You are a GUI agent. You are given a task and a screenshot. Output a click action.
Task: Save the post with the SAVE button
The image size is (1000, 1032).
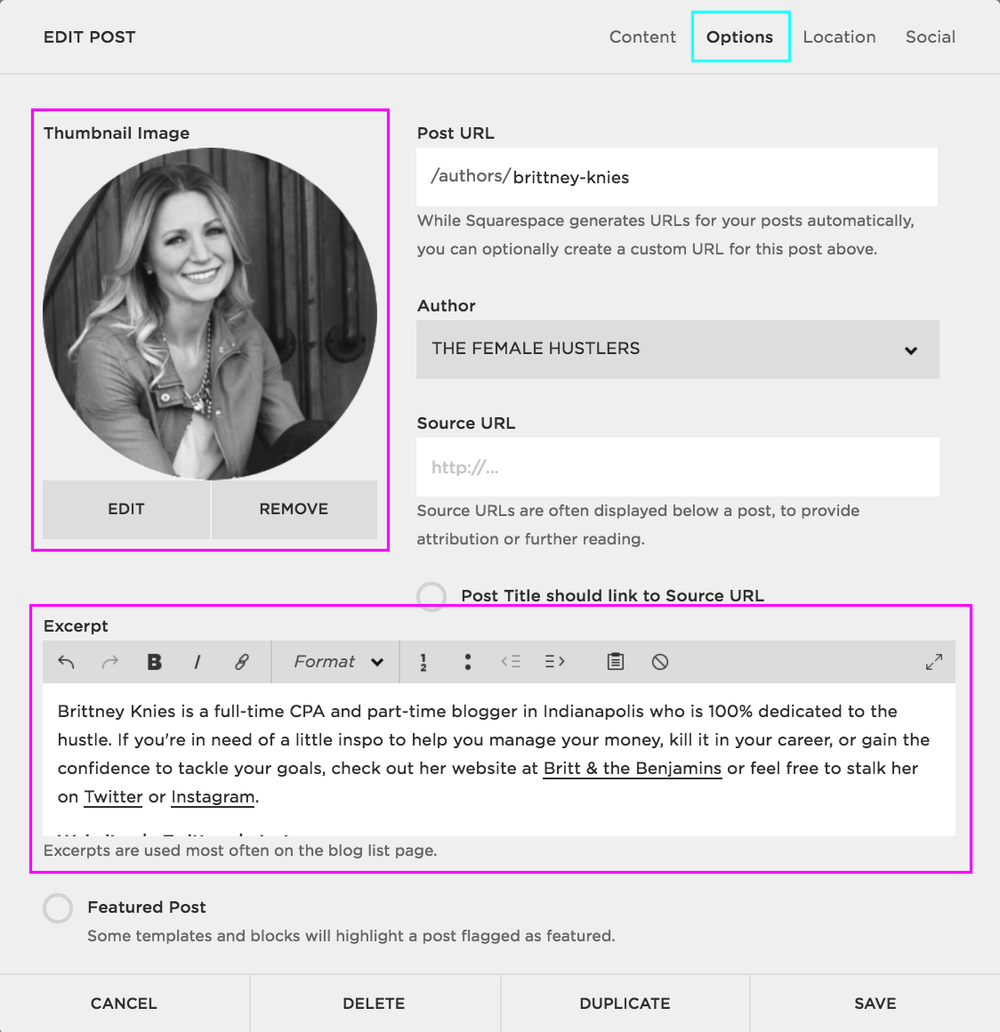pos(874,1003)
